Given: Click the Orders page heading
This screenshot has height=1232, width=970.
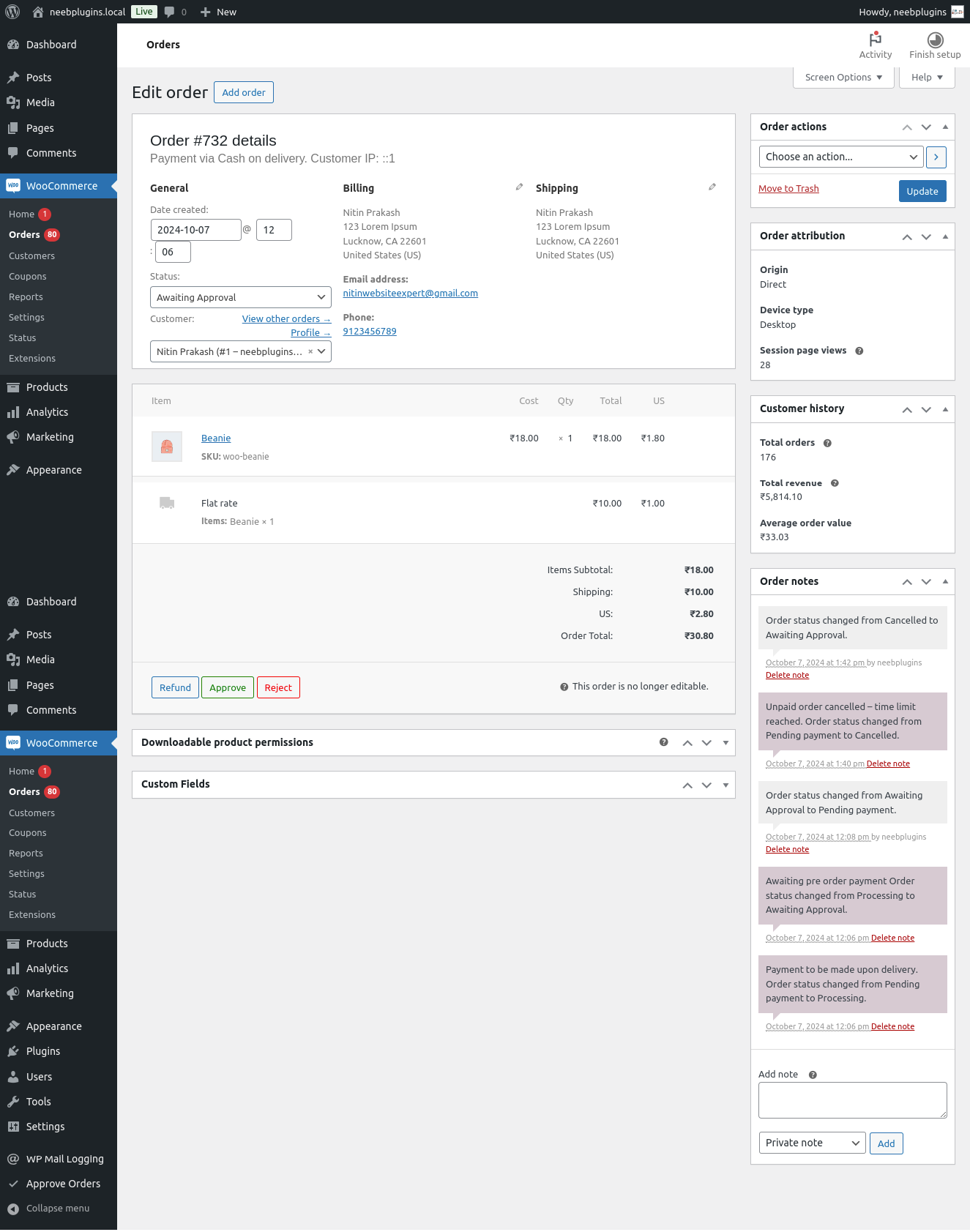Looking at the screenshot, I should pyautogui.click(x=163, y=45).
